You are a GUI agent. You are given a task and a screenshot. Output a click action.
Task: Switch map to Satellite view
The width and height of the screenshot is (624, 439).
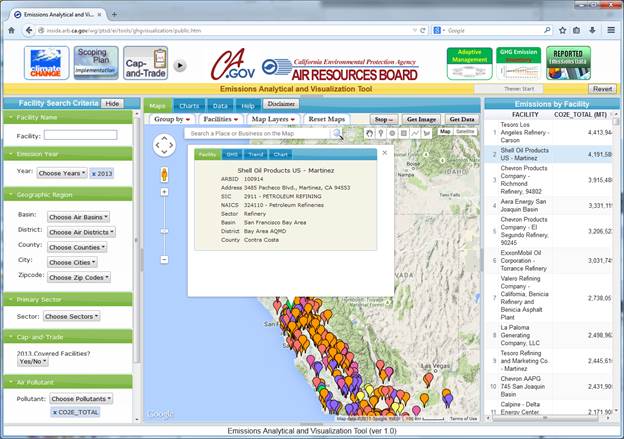click(x=466, y=132)
